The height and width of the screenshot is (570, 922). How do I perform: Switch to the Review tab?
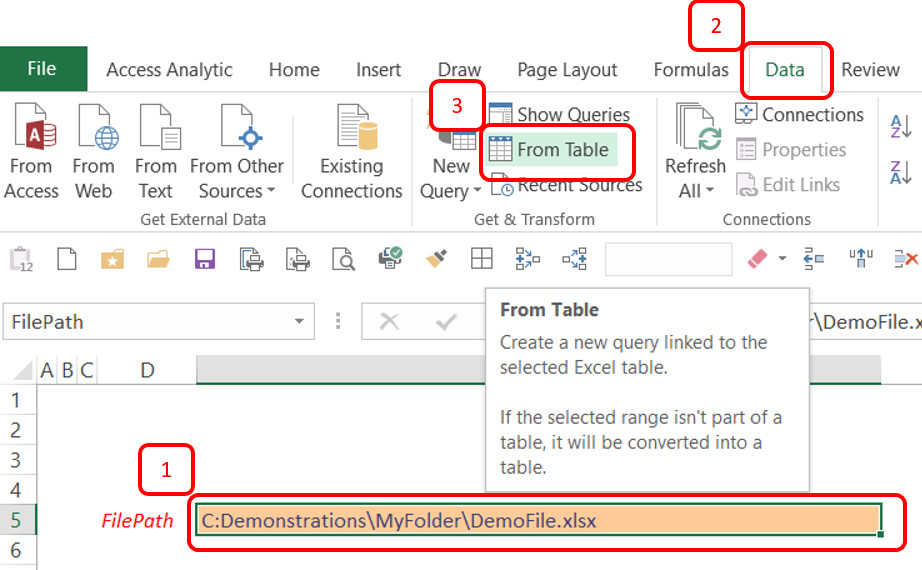point(870,70)
